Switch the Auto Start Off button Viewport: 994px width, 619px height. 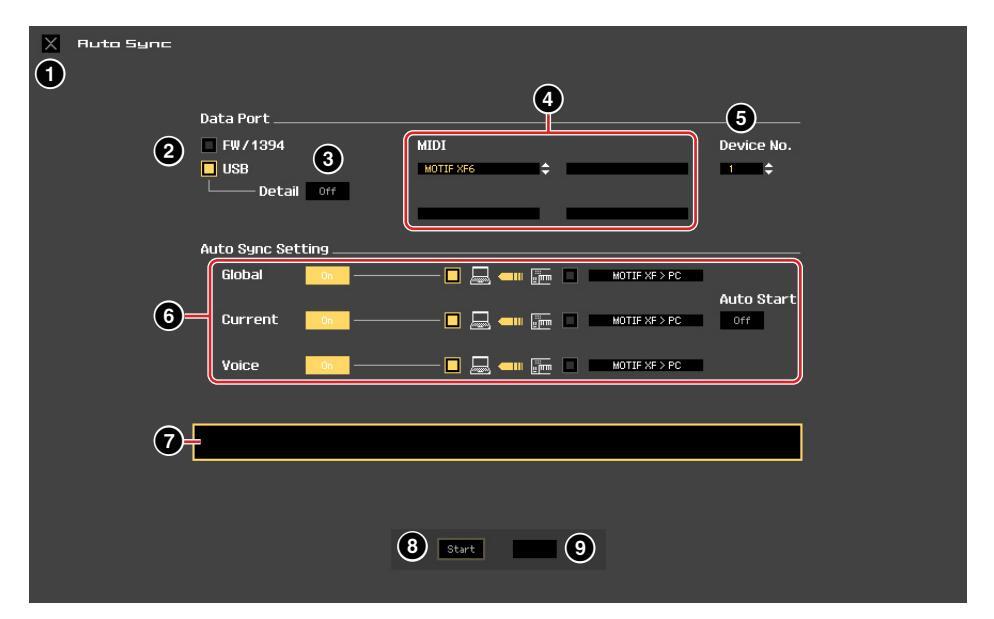coord(740,320)
